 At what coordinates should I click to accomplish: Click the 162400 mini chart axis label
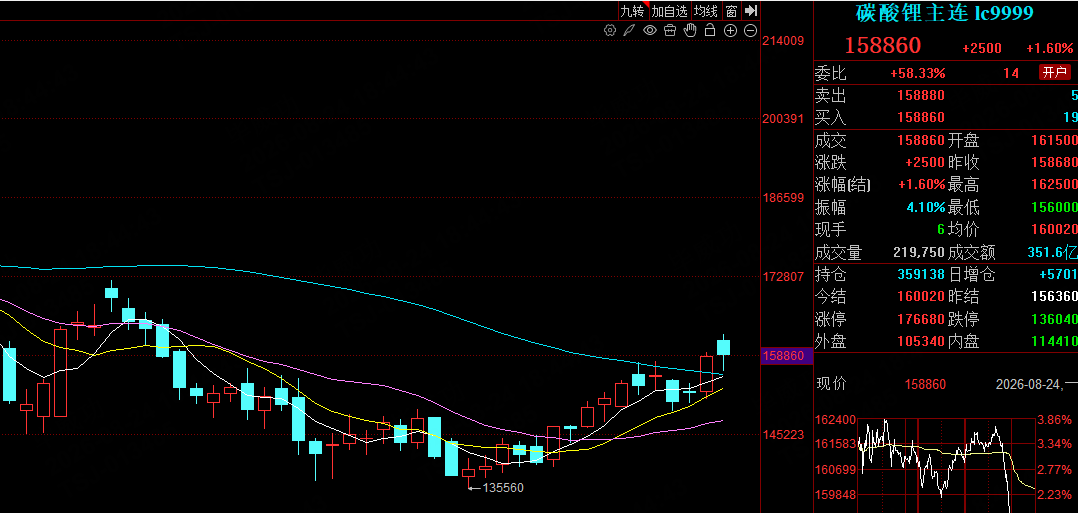[x=836, y=419]
